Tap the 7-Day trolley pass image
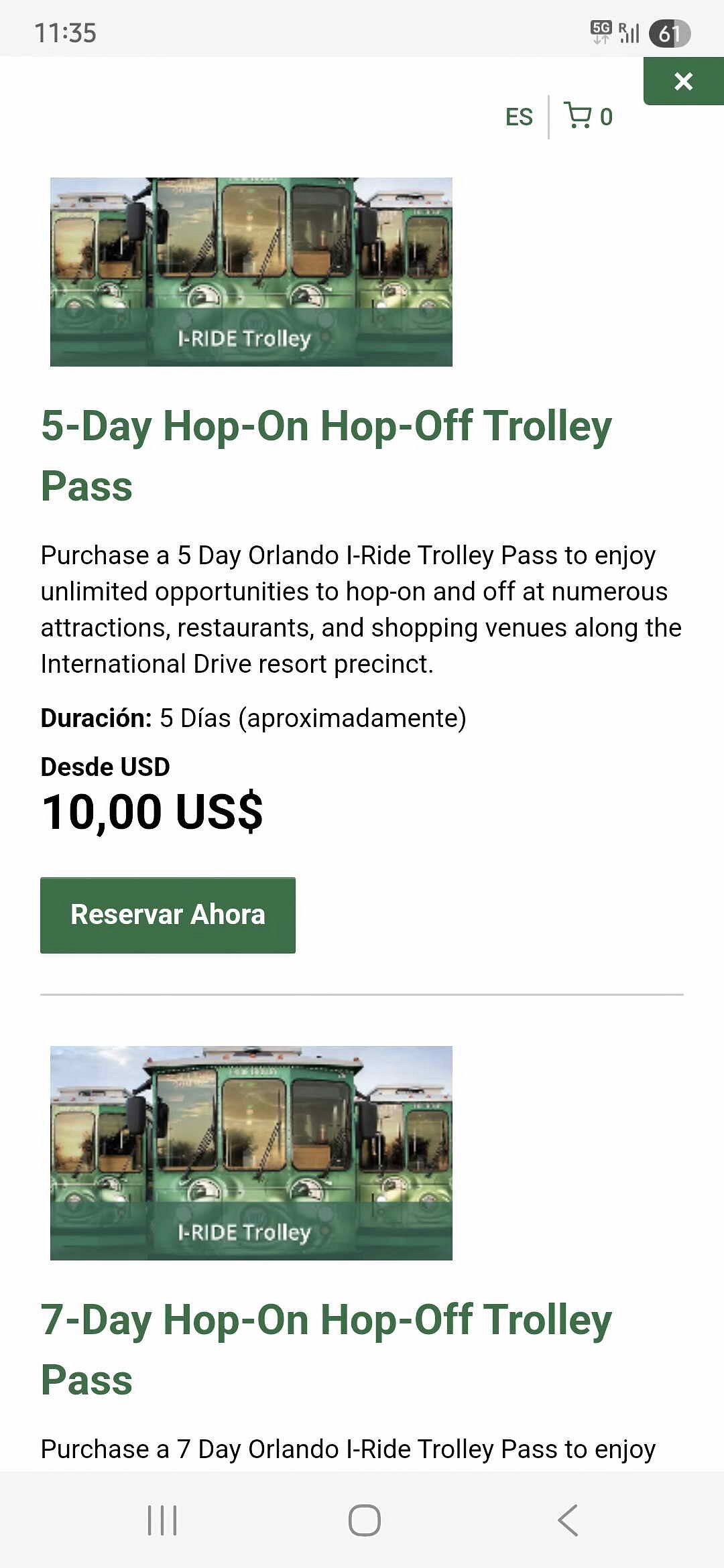This screenshot has width=724, height=1568. pos(251,1153)
